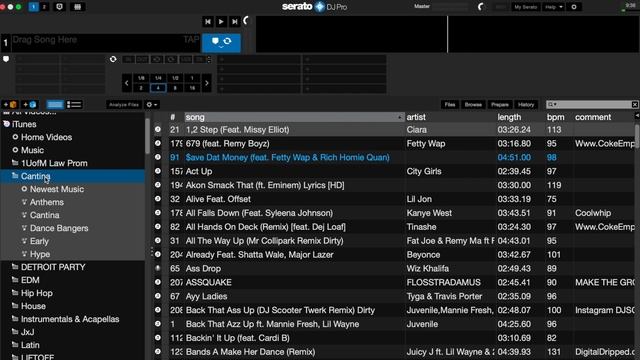Click the crate list vertical scrollbar
This screenshot has height=360, width=640.
[147, 137]
